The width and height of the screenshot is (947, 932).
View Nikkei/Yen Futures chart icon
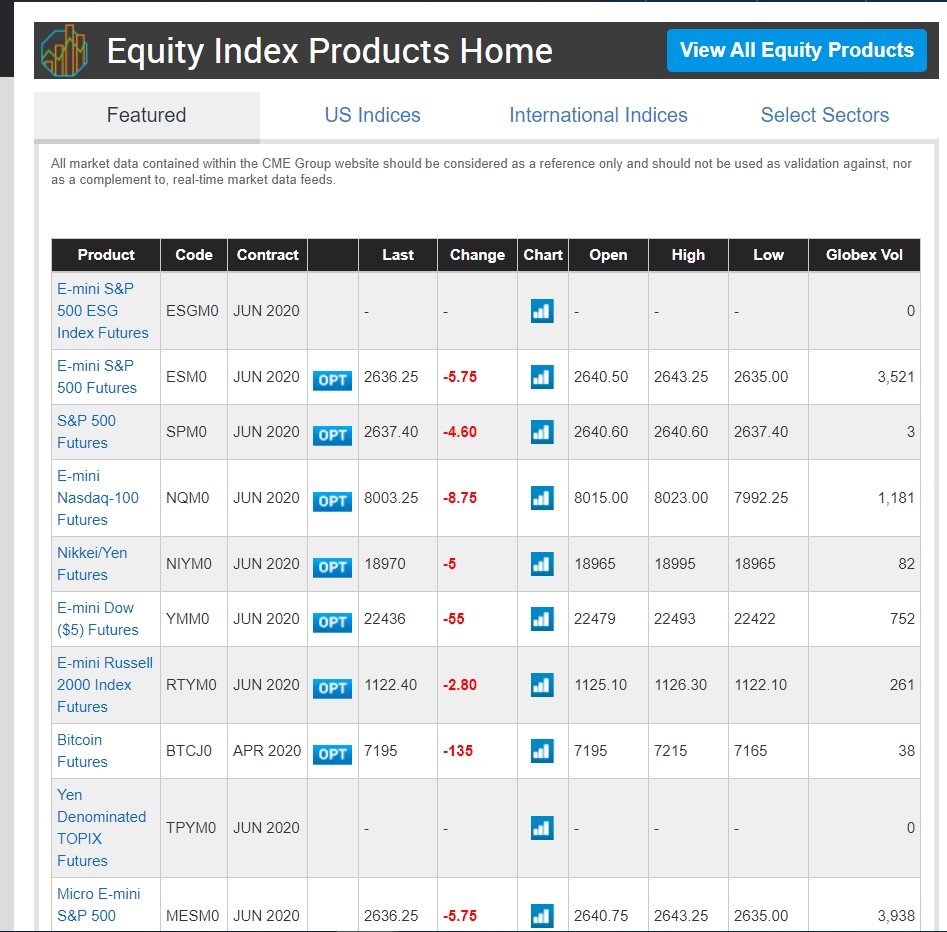click(541, 564)
